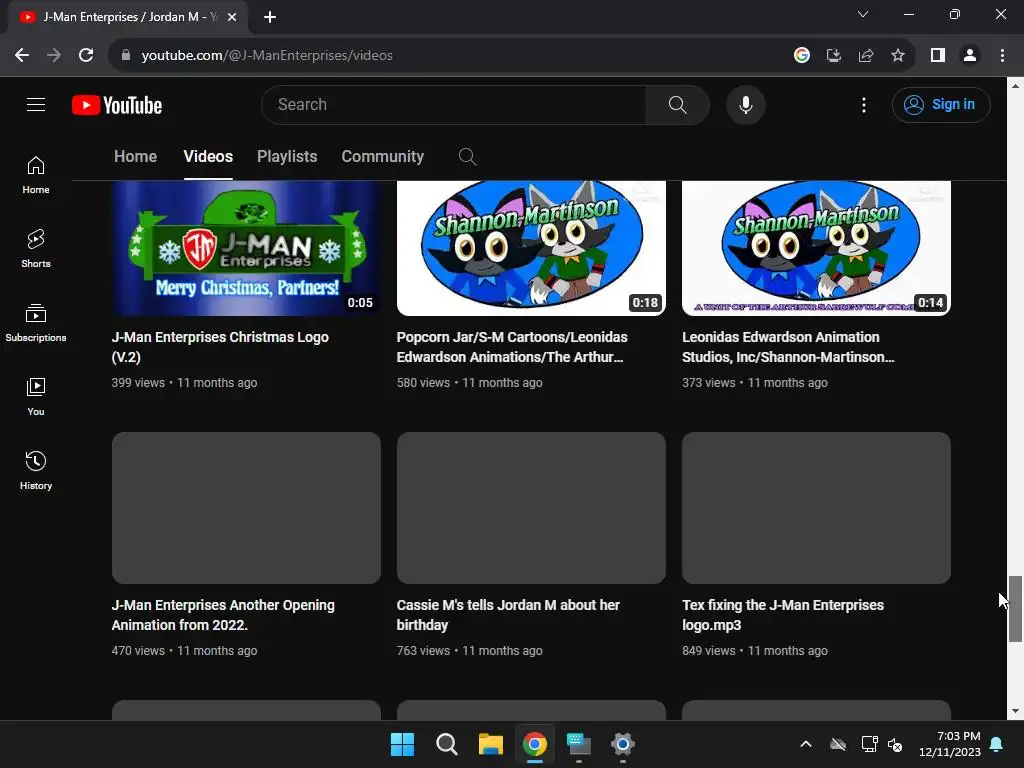Open J-Man Enterprises Christmas Logo thumbnail
This screenshot has width=1024, height=768.
tap(246, 248)
